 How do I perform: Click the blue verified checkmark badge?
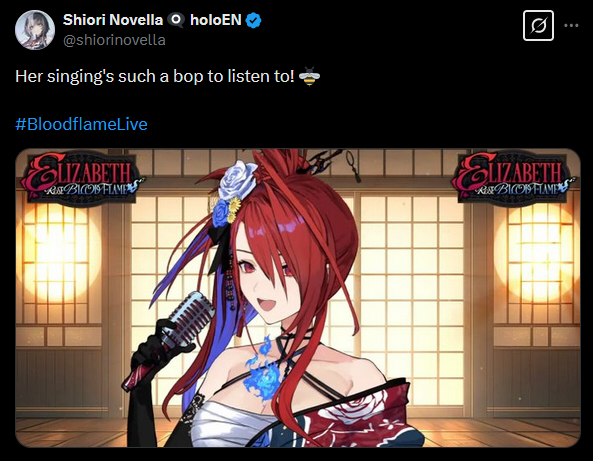(253, 20)
